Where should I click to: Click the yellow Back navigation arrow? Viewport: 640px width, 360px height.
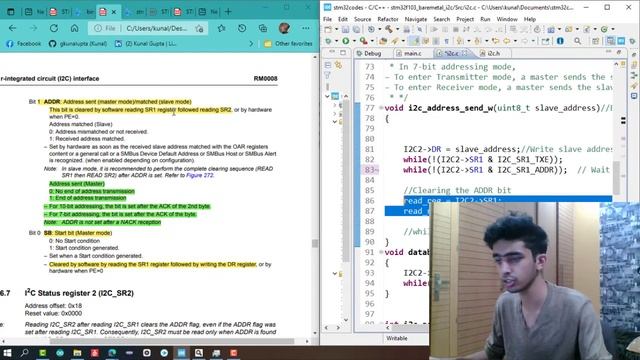pos(506,41)
